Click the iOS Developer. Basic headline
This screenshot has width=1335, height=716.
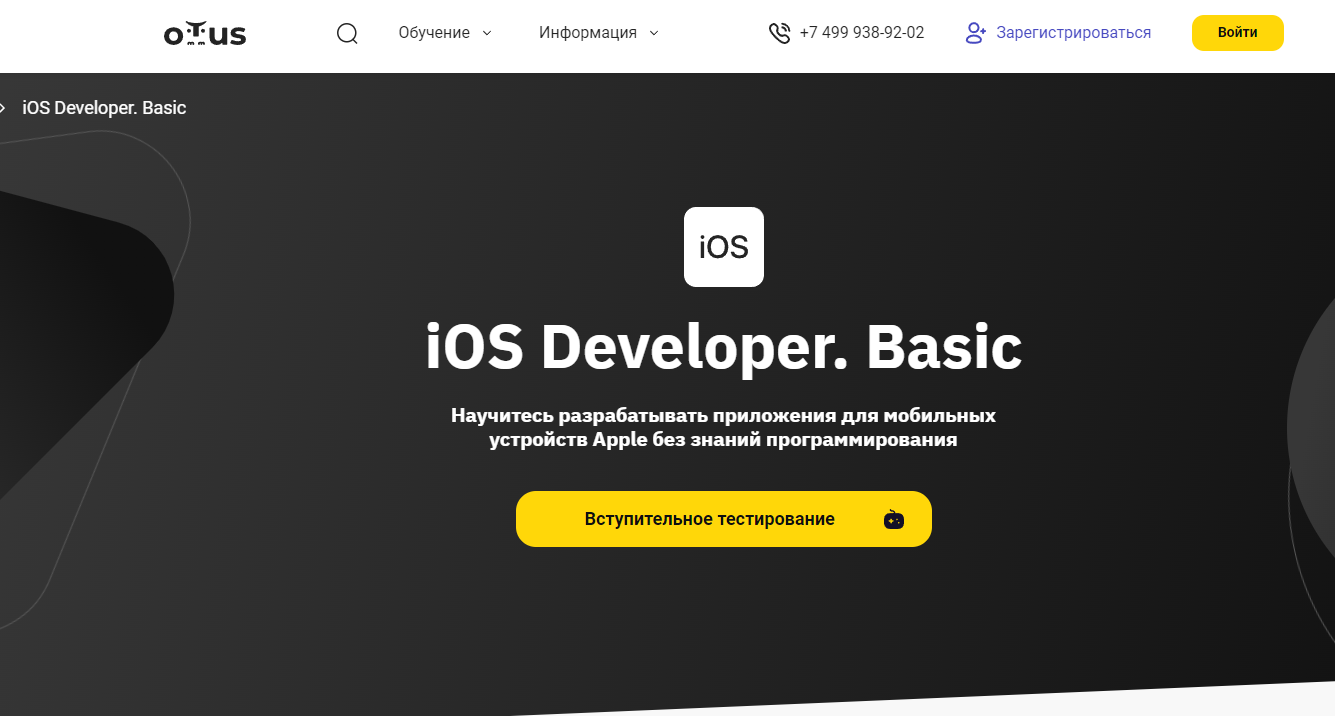[x=724, y=346]
